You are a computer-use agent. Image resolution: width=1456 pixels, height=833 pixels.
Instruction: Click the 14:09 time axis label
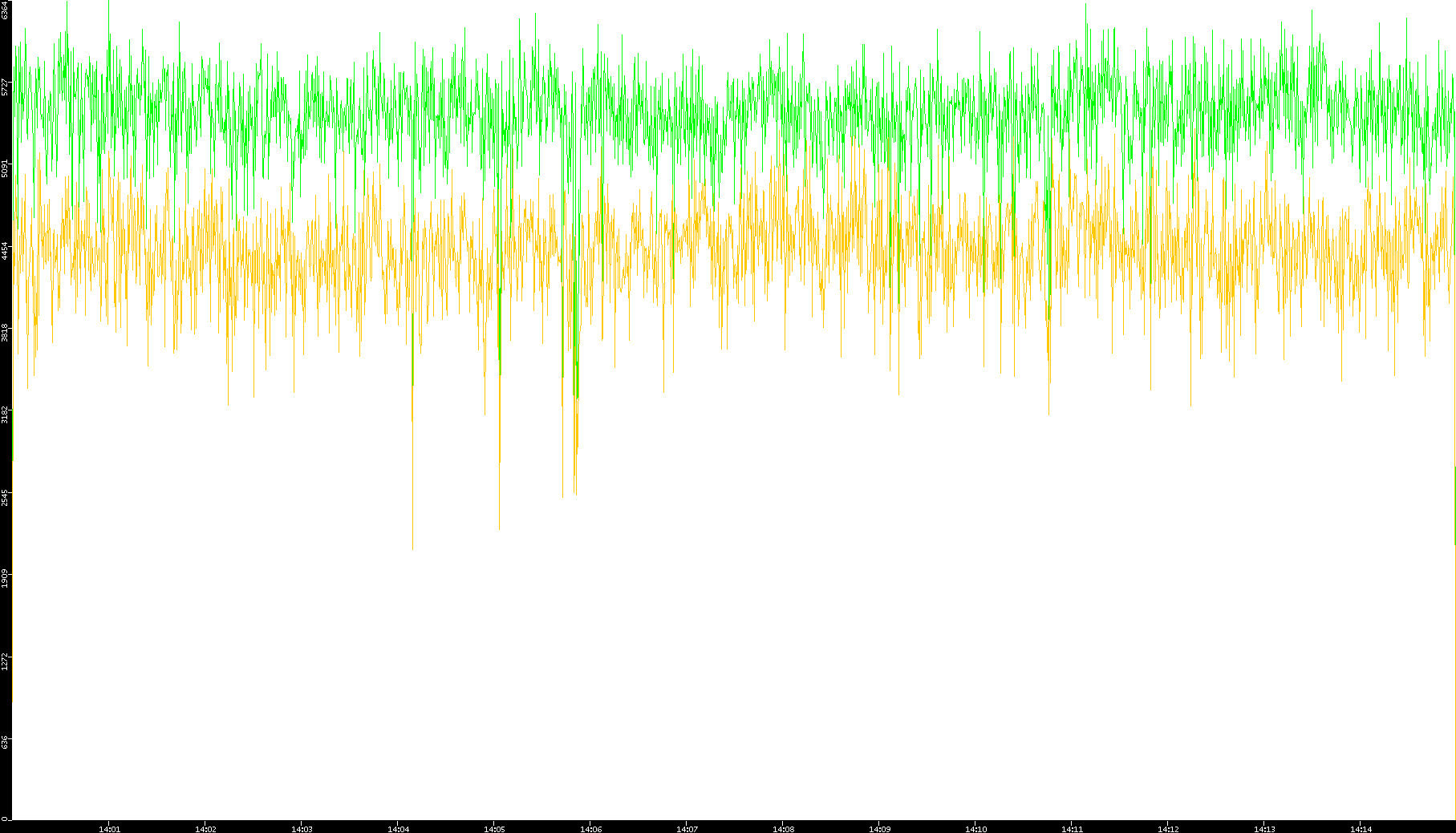click(x=879, y=828)
